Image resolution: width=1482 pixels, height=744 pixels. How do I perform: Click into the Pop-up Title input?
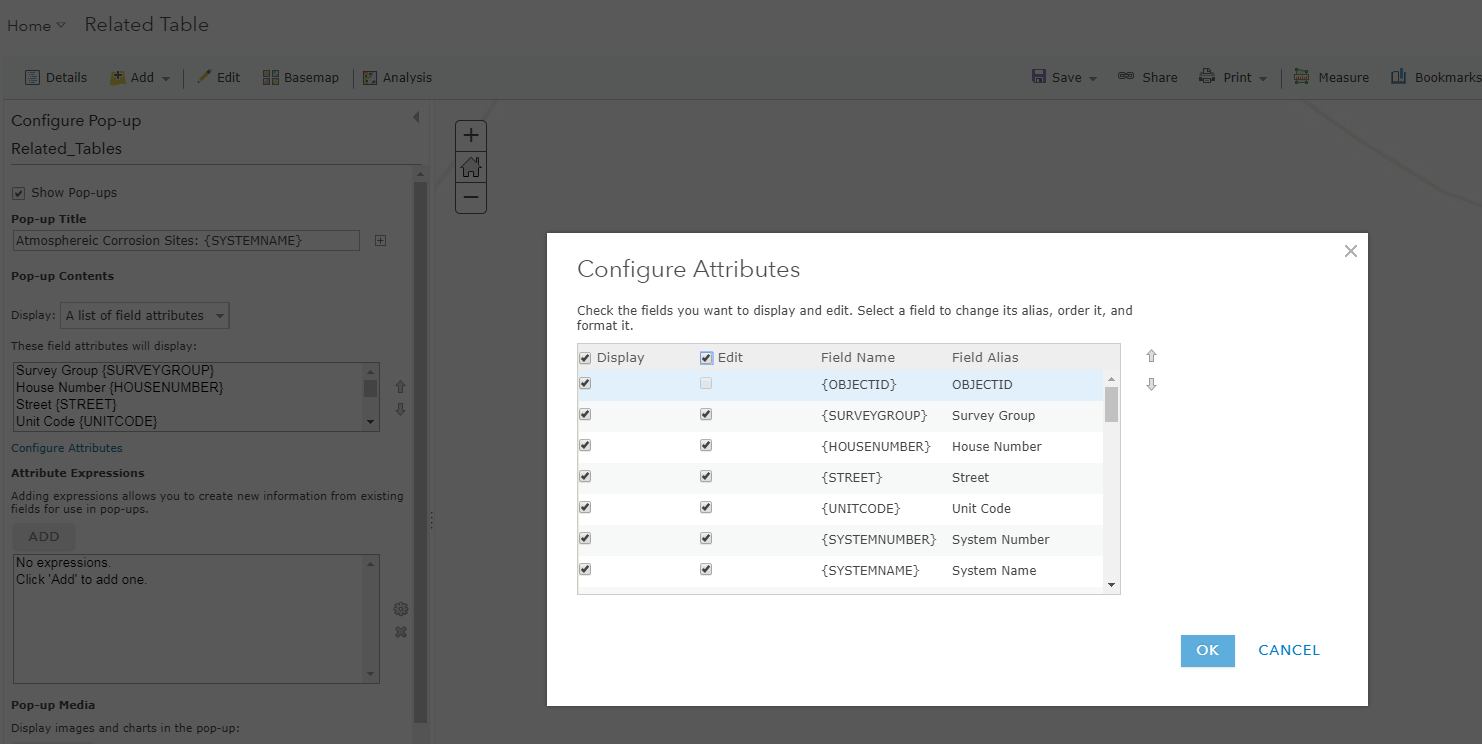[x=186, y=241]
